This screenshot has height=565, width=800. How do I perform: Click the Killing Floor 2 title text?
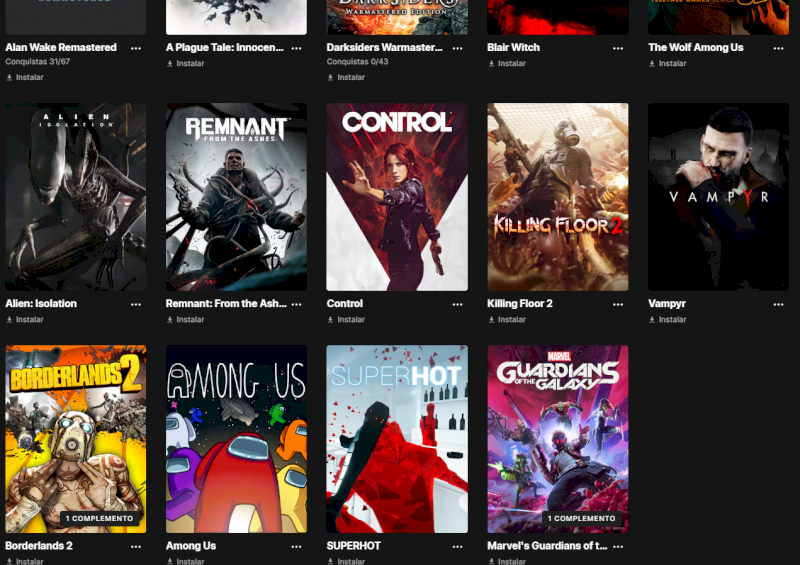(x=520, y=304)
